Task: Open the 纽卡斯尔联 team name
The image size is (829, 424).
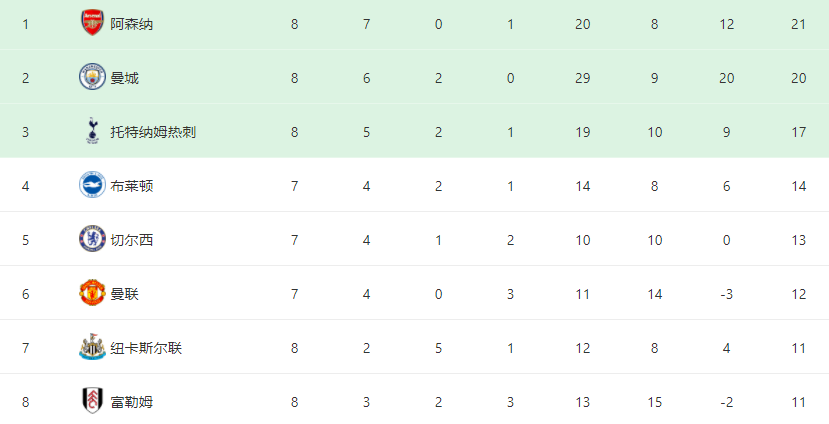Action: (146, 348)
